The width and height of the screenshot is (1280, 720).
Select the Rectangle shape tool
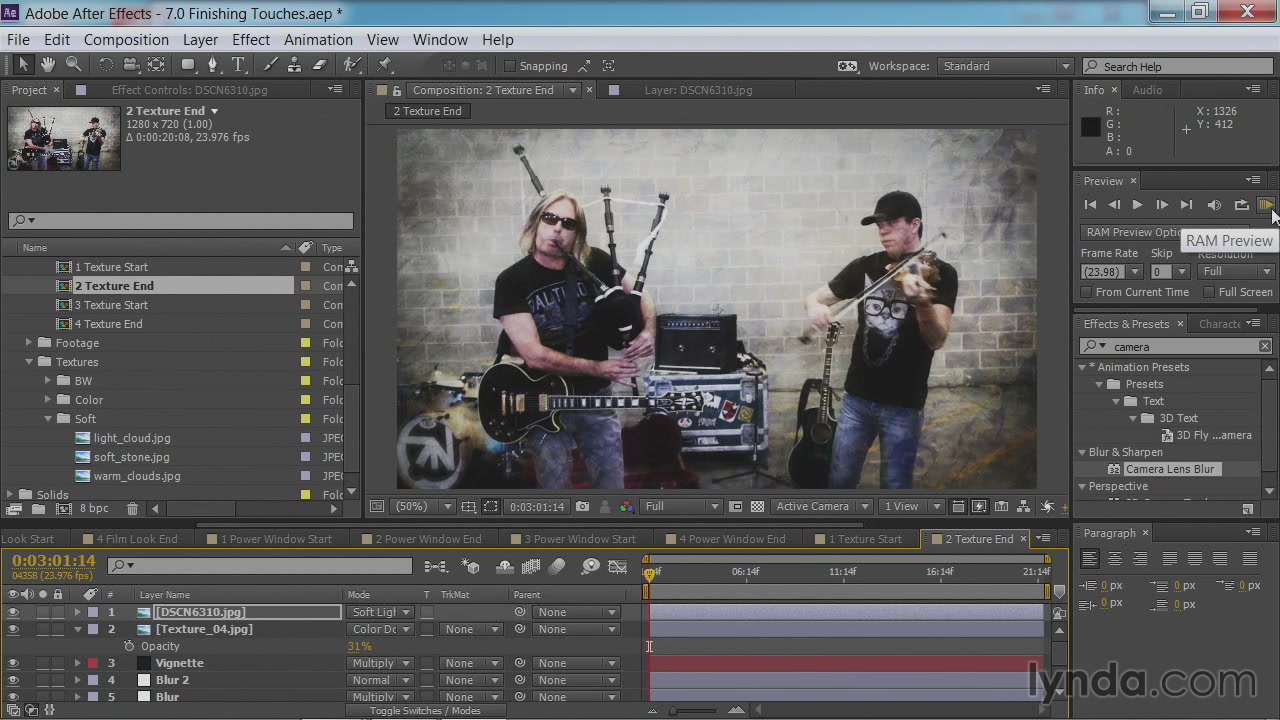click(x=188, y=65)
